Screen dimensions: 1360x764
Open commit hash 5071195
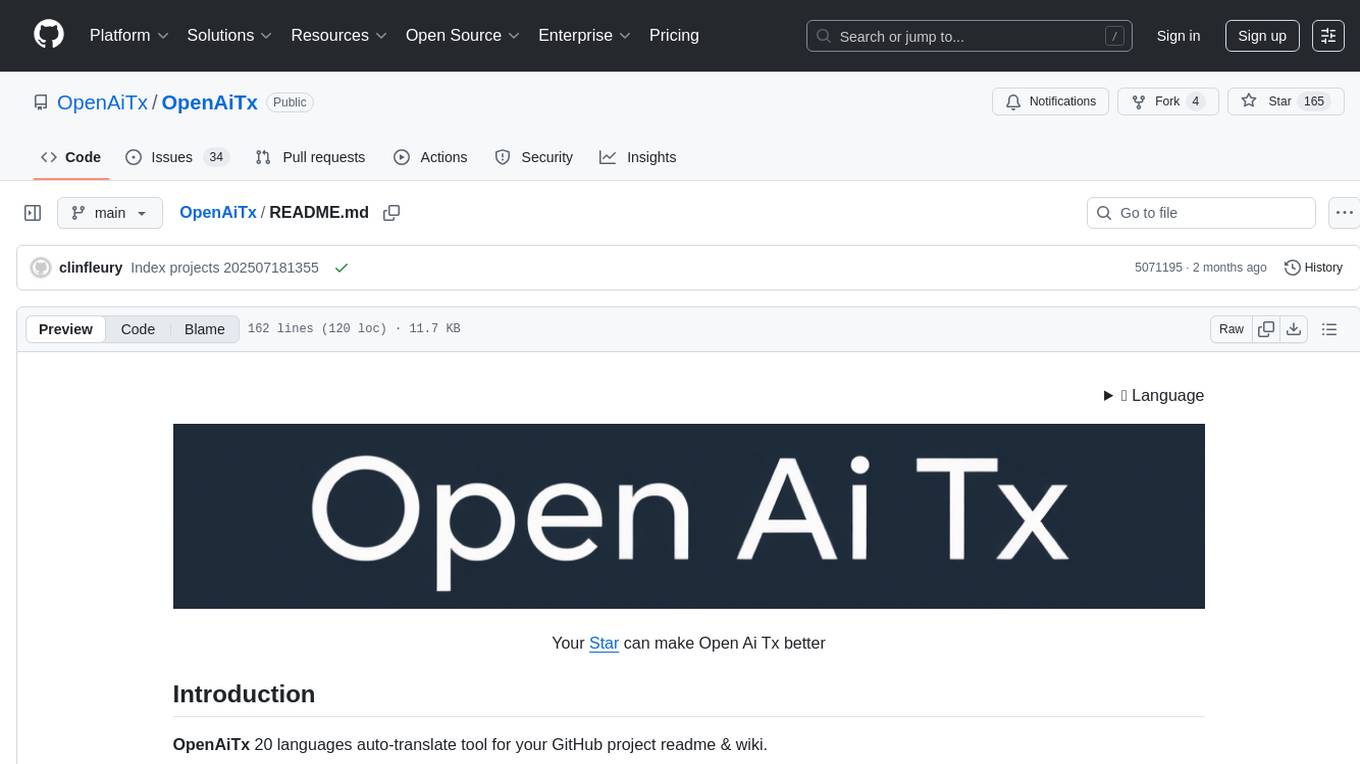point(1159,267)
